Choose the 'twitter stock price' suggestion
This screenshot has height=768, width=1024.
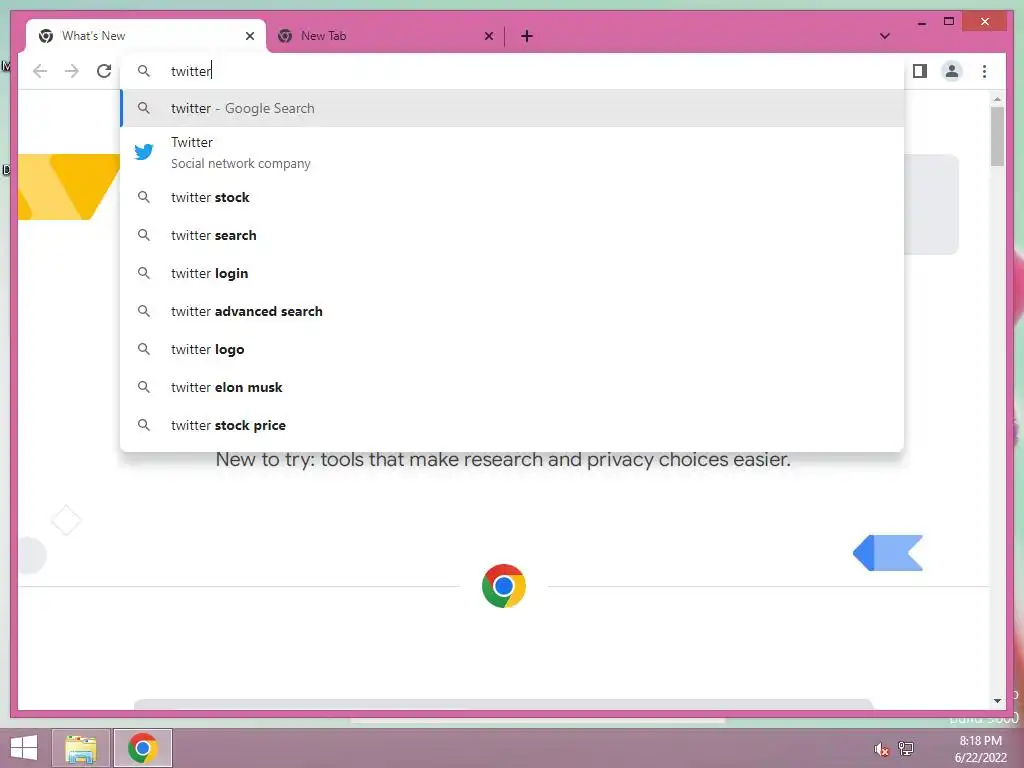tap(512, 425)
